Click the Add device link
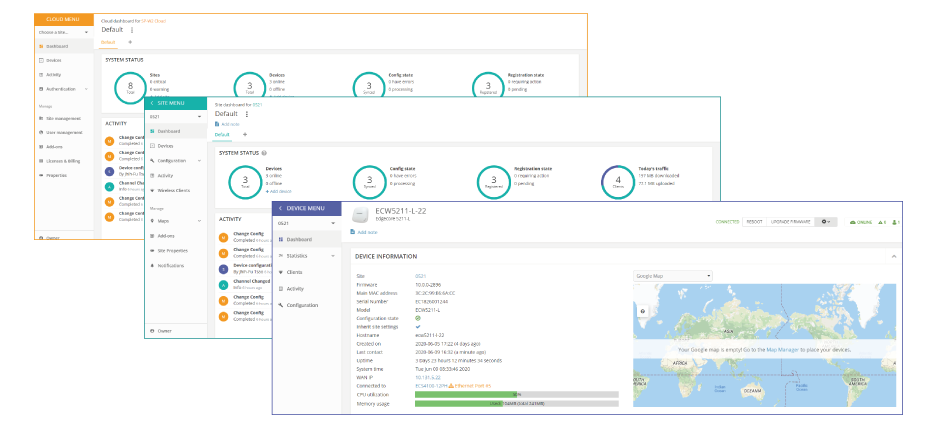The width and height of the screenshot is (936, 433). (x=278, y=191)
